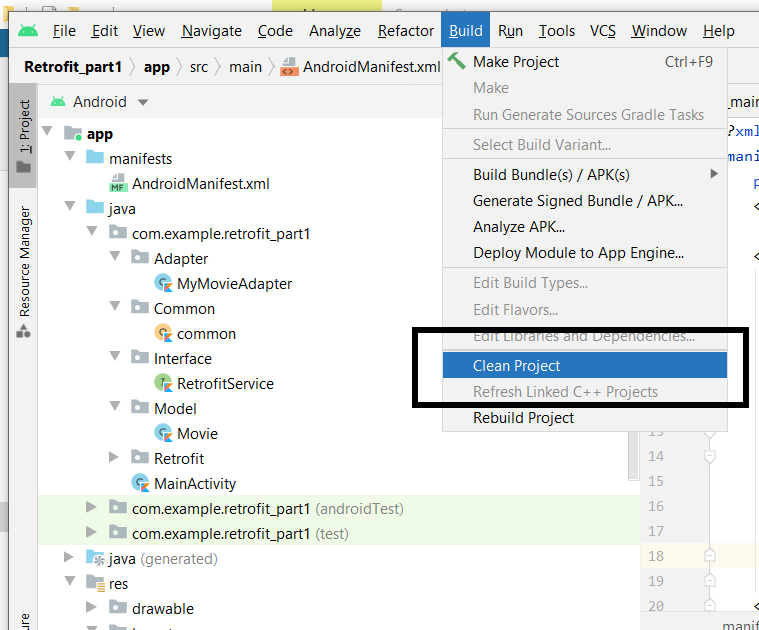Viewport: 759px width, 630px height.
Task: Choose Rebuild Project menu entry
Action: pyautogui.click(x=523, y=418)
